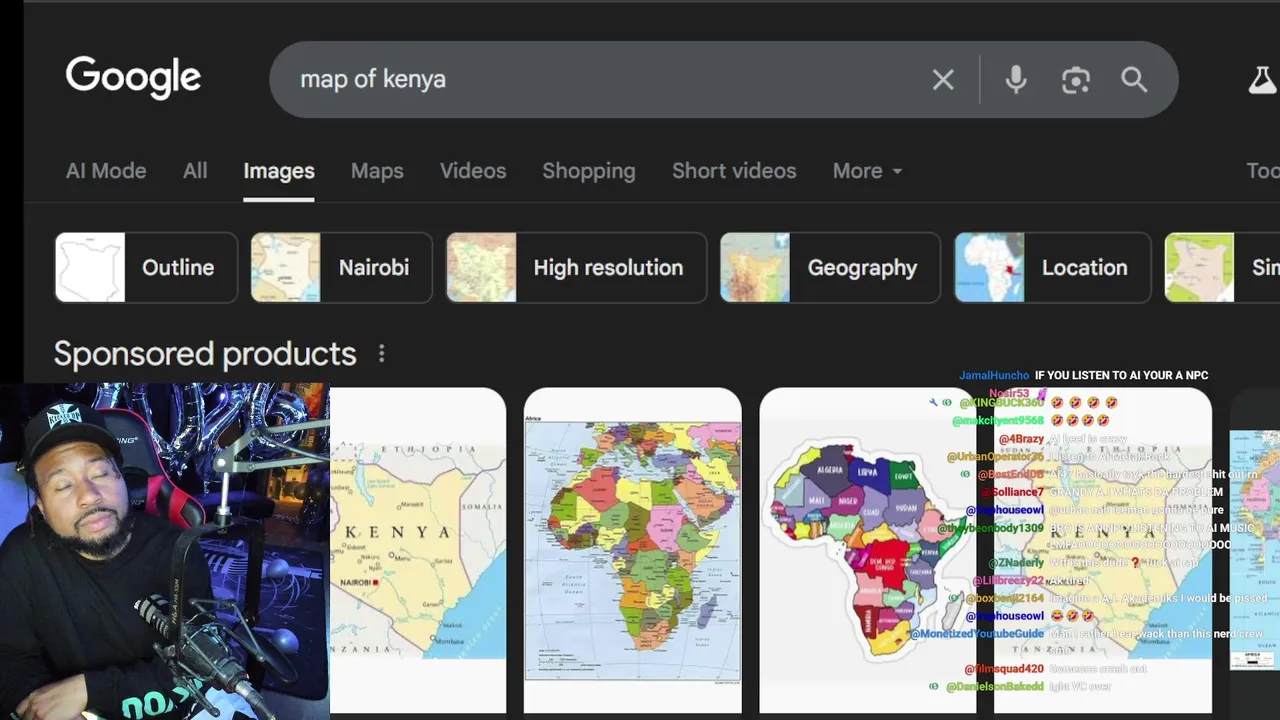The width and height of the screenshot is (1280, 720).
Task: Open the colorful Africa sticker map image
Action: [868, 550]
